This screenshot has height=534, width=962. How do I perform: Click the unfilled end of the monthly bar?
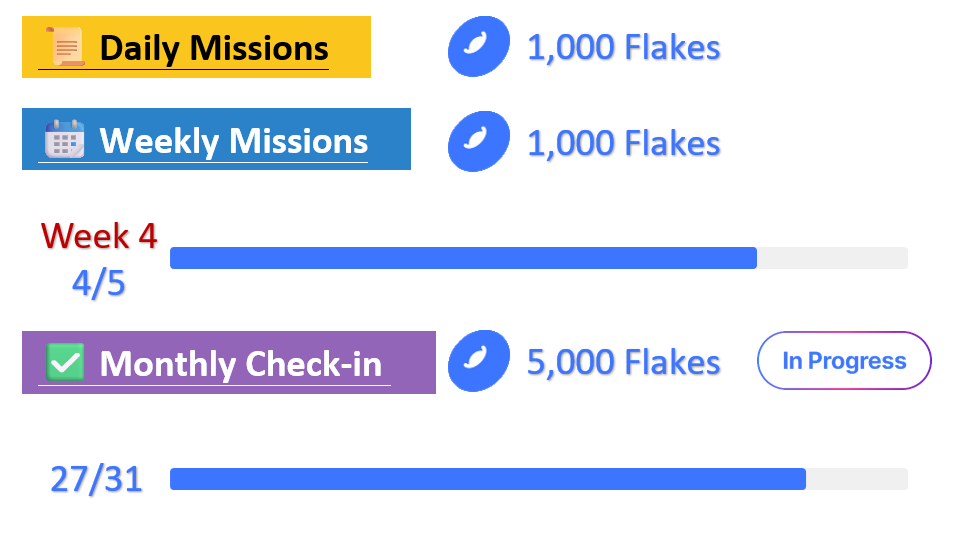[857, 479]
